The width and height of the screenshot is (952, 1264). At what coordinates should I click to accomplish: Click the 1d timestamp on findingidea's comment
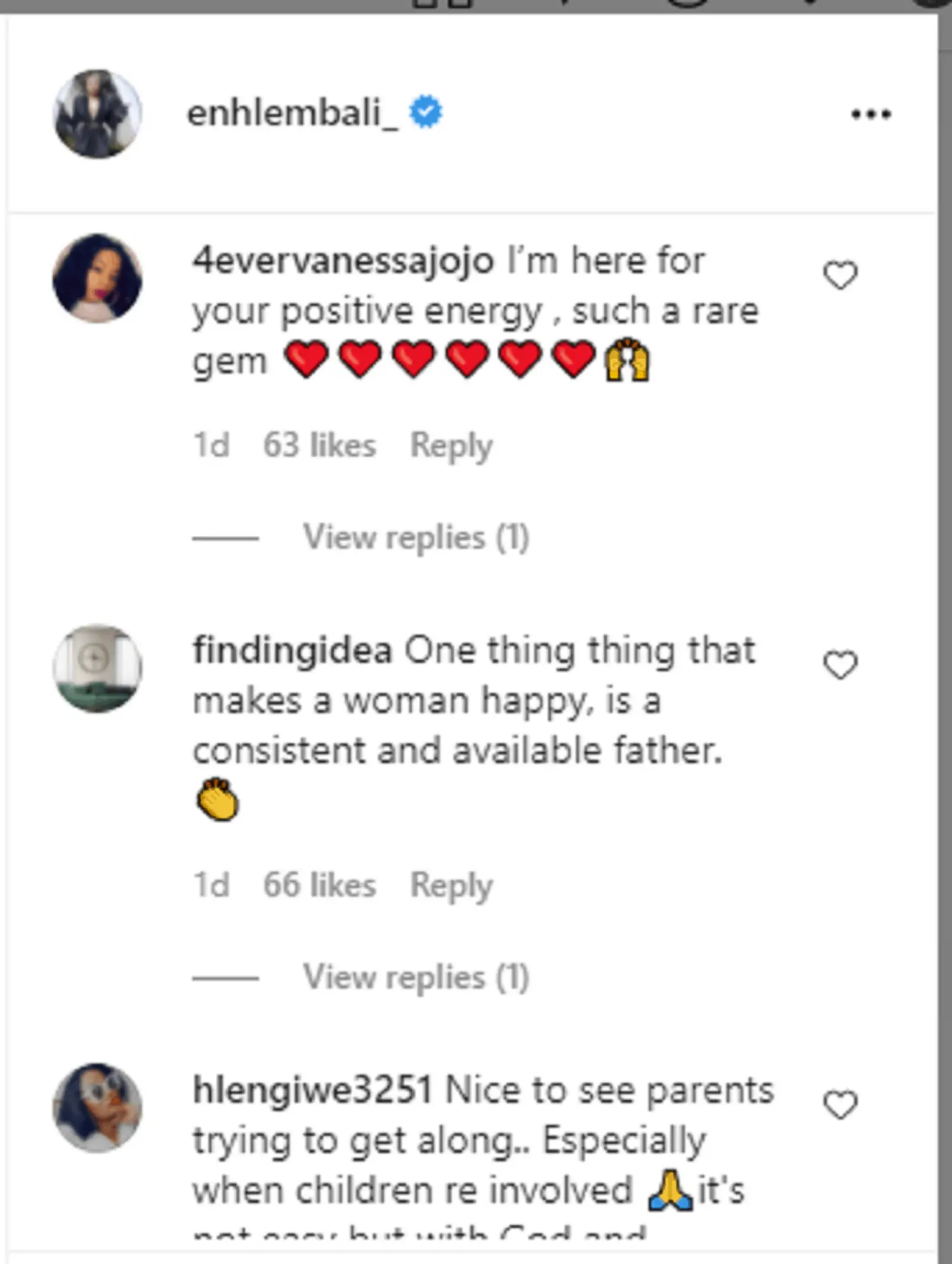pos(211,886)
